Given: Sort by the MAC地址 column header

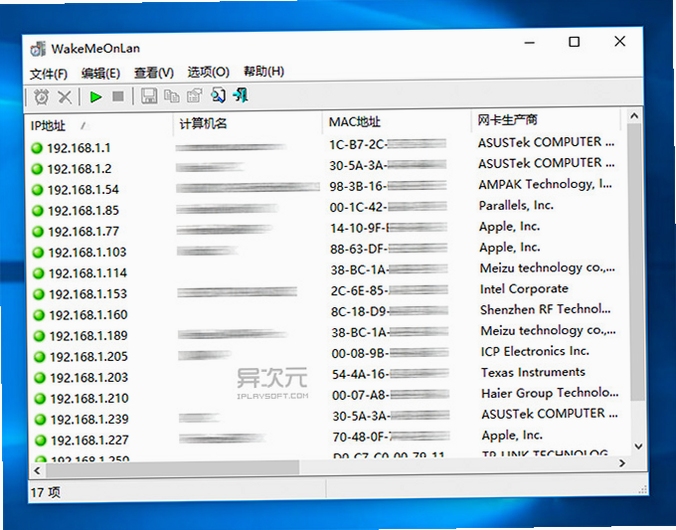Looking at the screenshot, I should point(397,122).
